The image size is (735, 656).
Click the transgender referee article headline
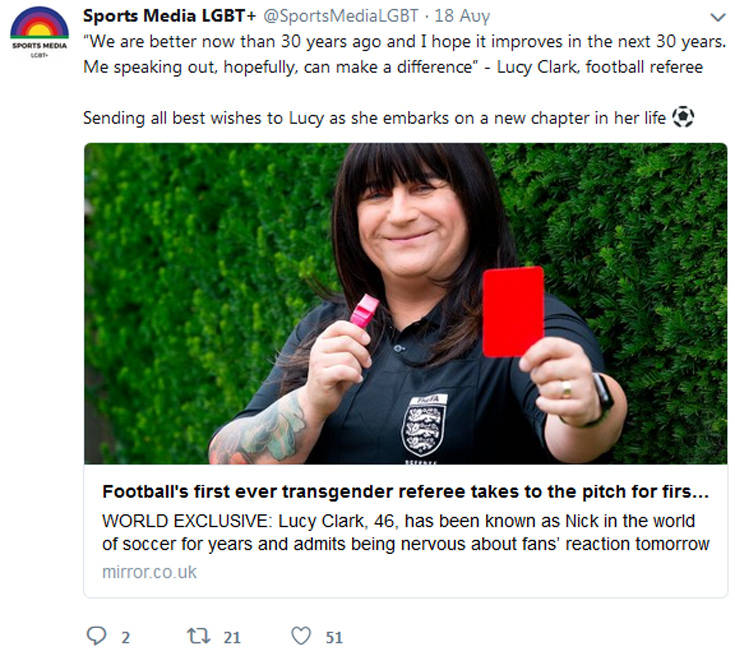405,491
